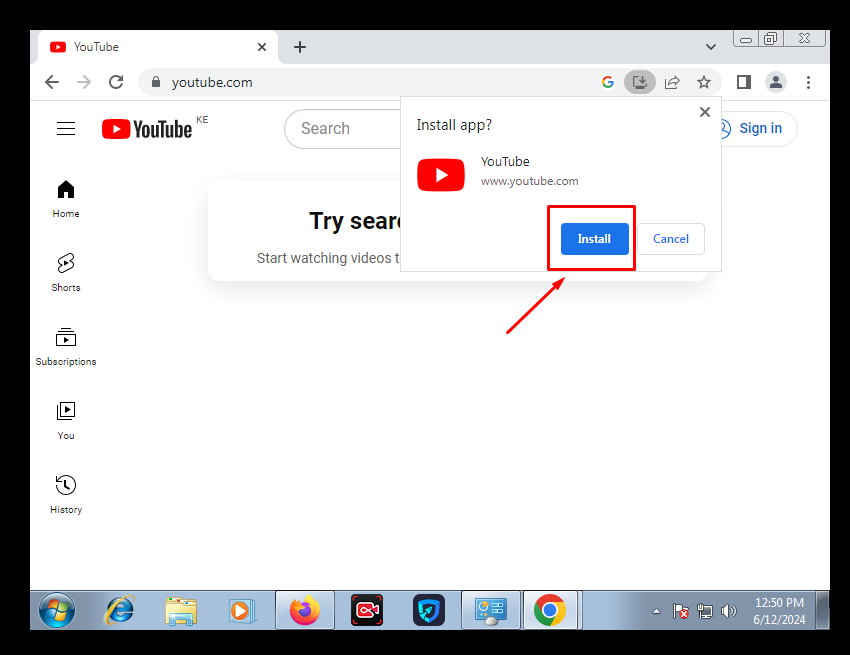Image resolution: width=850 pixels, height=655 pixels.
Task: Open the Chrome profile avatar
Action: [776, 82]
